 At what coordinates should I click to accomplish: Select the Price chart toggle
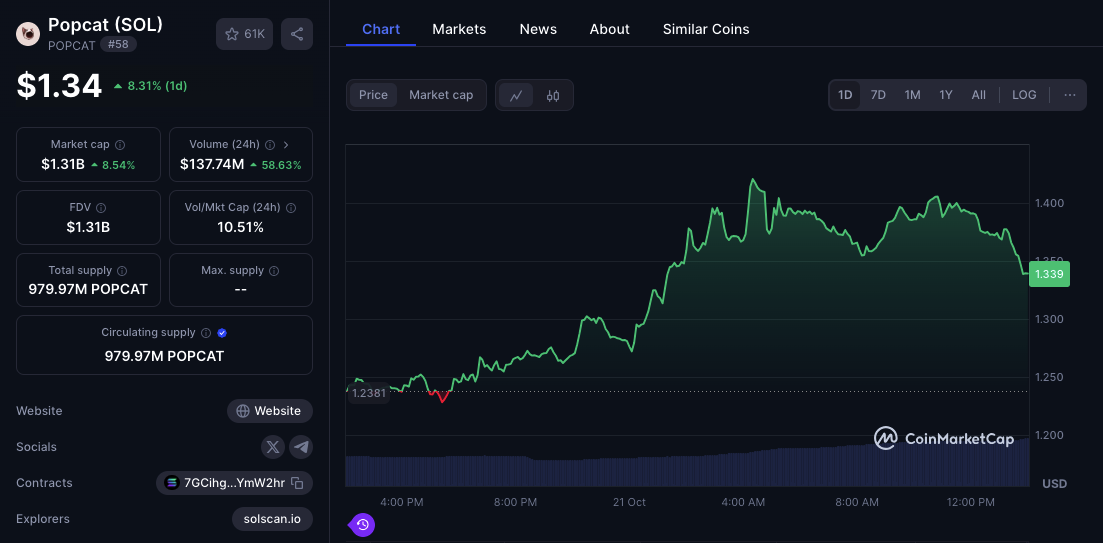pos(374,95)
